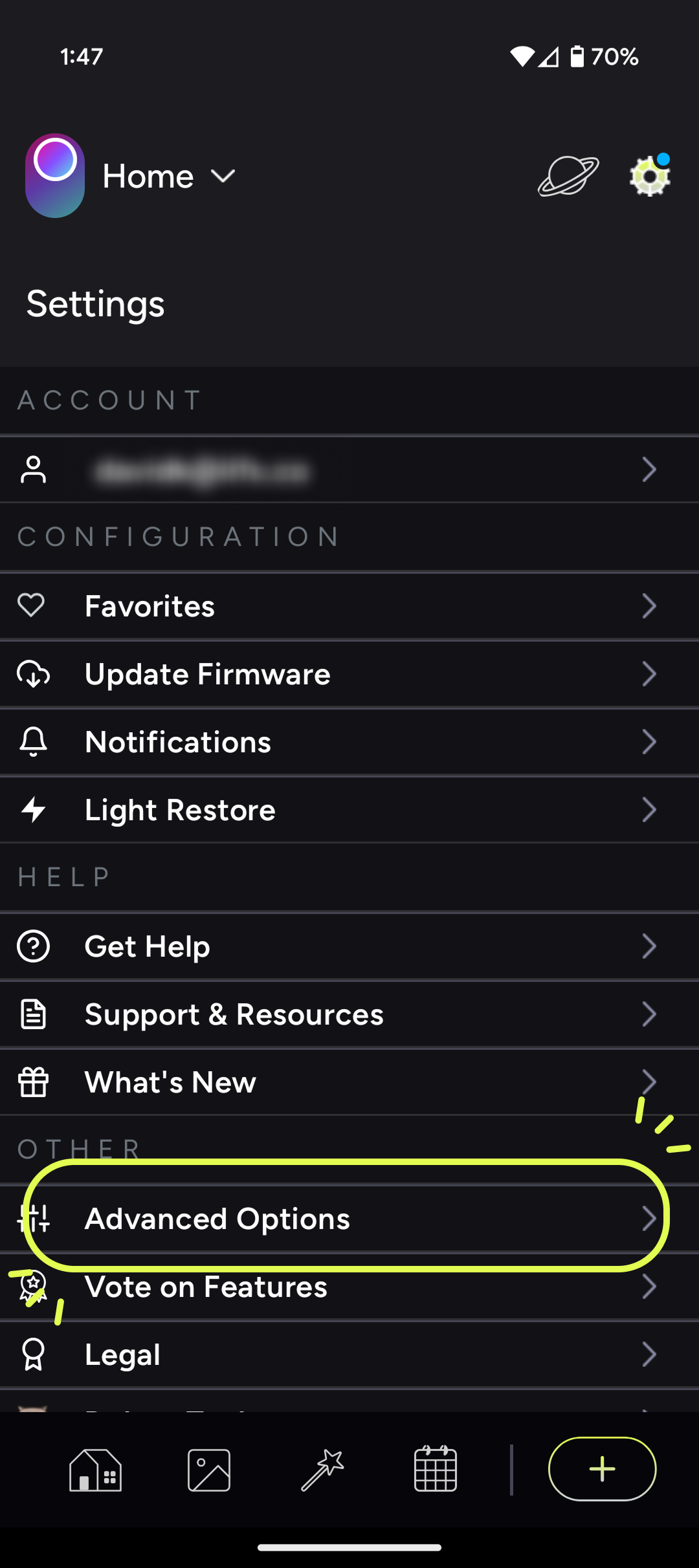Open Favorites settings
Viewport: 699px width, 1568px height.
coord(349,606)
